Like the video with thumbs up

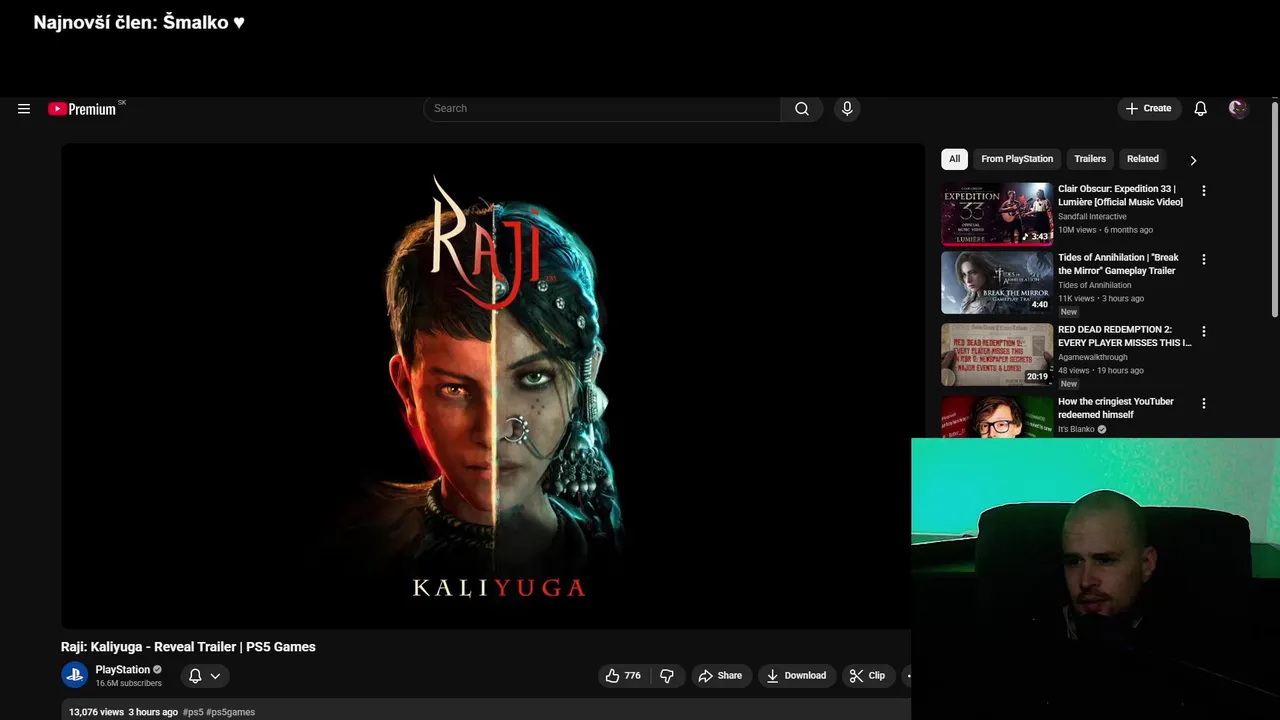pos(623,676)
